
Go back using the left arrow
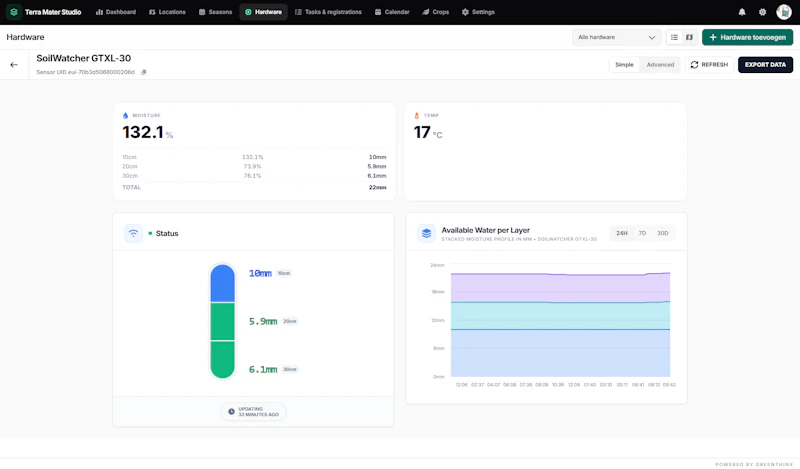(14, 65)
